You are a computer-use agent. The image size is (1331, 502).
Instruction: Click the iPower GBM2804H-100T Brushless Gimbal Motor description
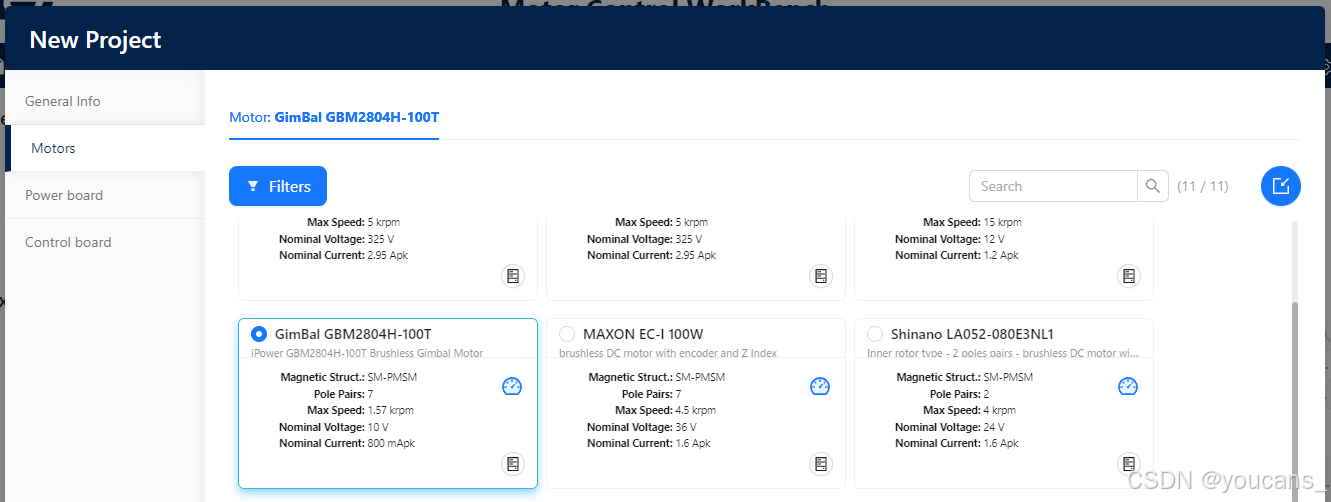[367, 353]
